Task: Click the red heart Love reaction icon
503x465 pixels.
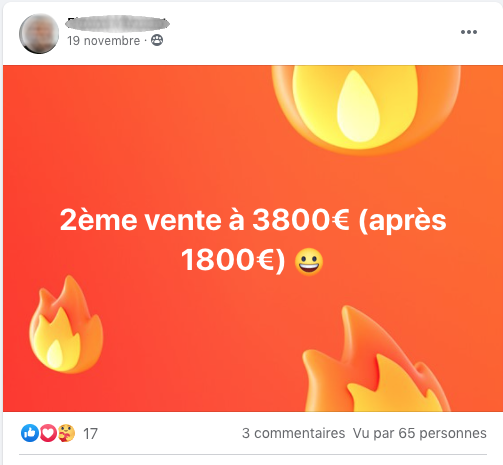Action: [x=48, y=433]
